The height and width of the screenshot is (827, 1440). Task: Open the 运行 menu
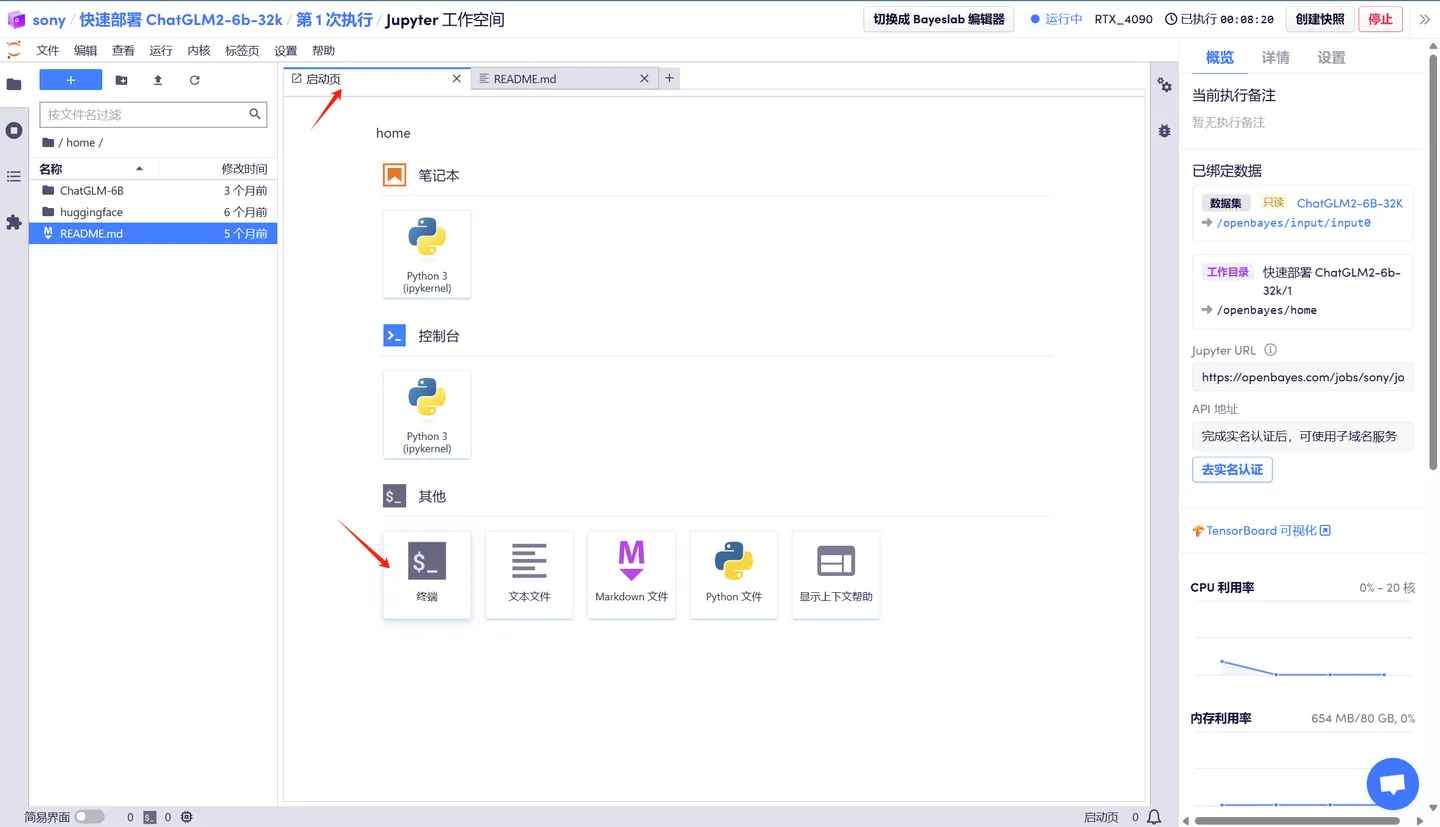tap(161, 50)
